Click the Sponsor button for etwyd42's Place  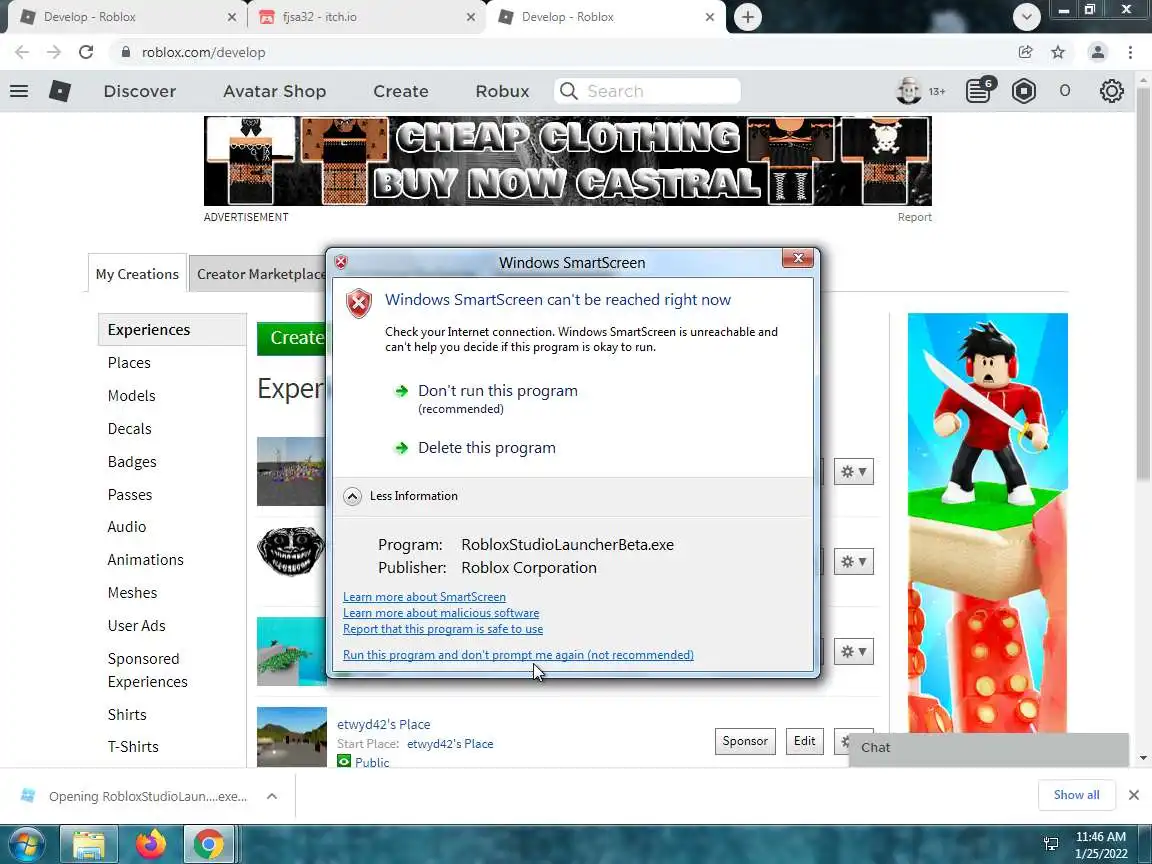click(745, 741)
